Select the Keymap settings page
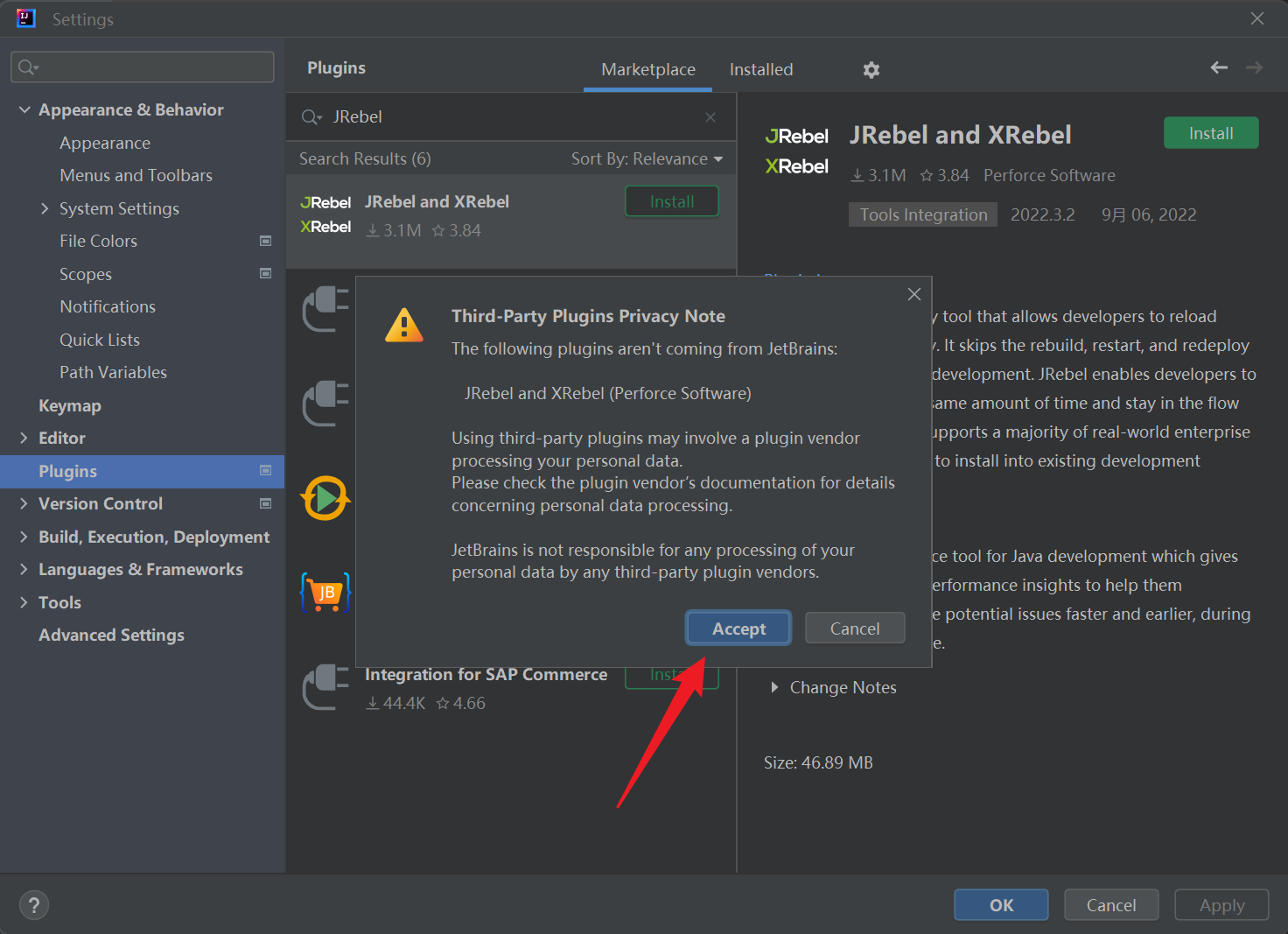Screen dimensions: 1288x934 point(70,405)
